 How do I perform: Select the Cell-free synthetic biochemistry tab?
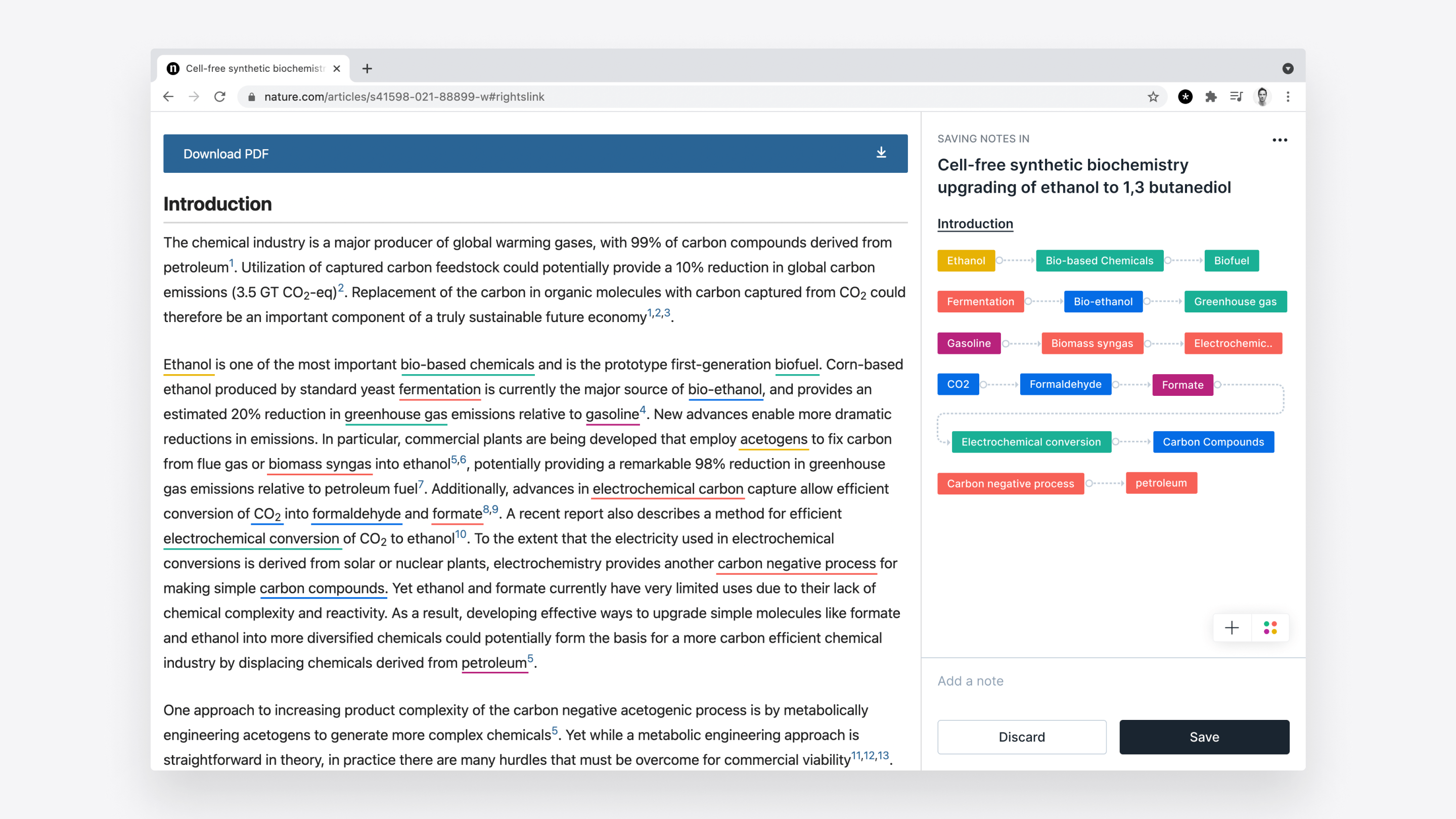(254, 68)
